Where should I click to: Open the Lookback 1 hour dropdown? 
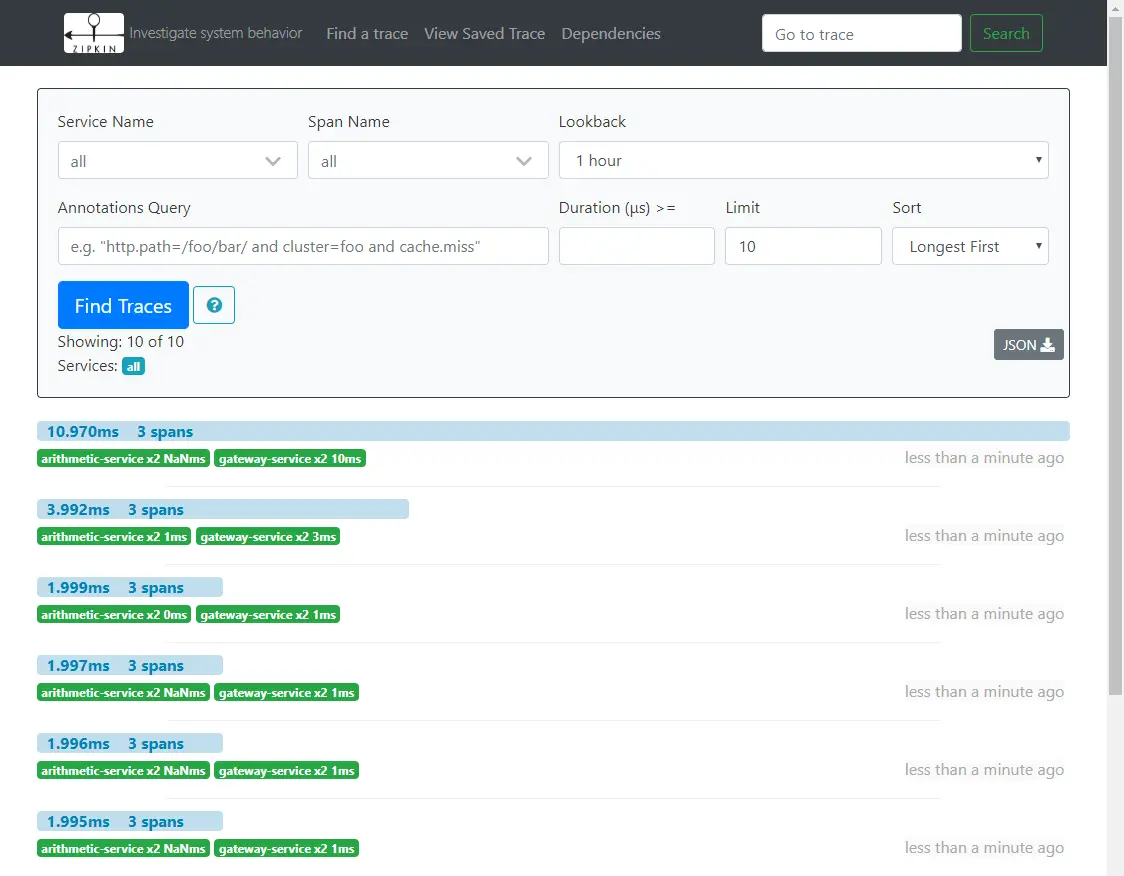coord(804,161)
